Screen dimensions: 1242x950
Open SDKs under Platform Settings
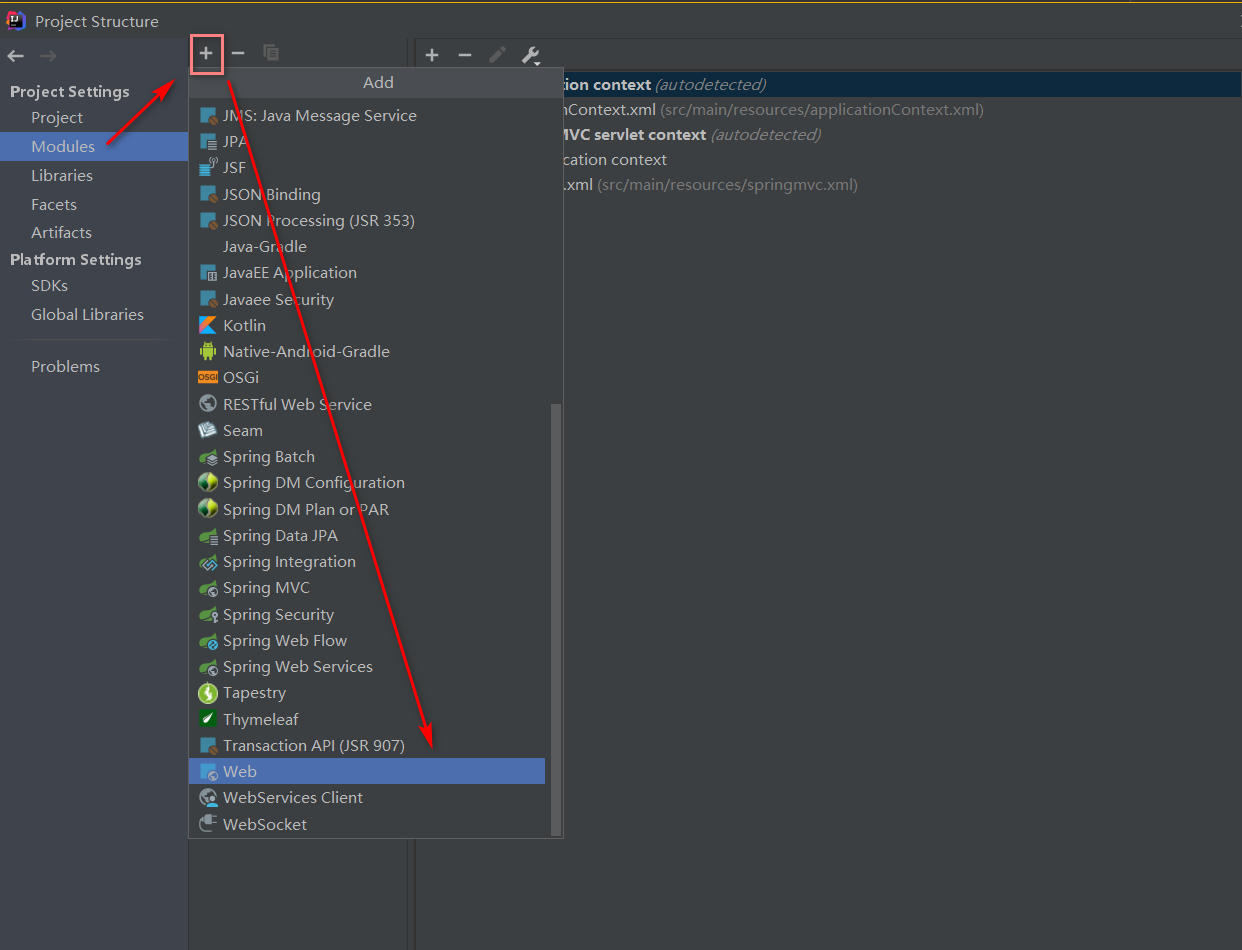49,285
